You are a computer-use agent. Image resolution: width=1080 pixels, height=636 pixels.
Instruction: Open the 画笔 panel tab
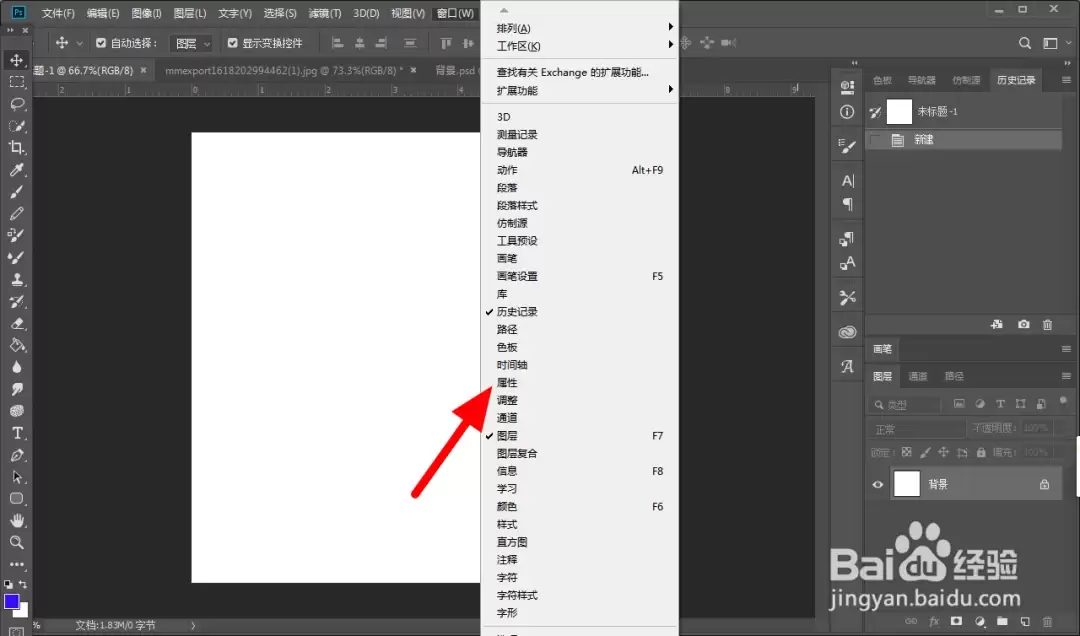tap(882, 349)
